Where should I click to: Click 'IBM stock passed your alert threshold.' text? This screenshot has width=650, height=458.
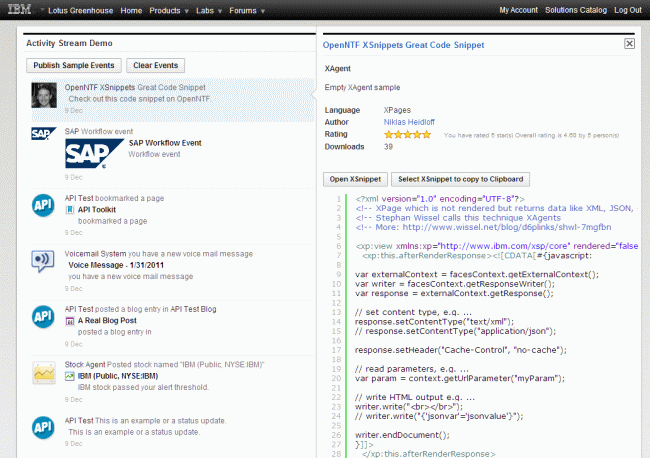(x=143, y=387)
